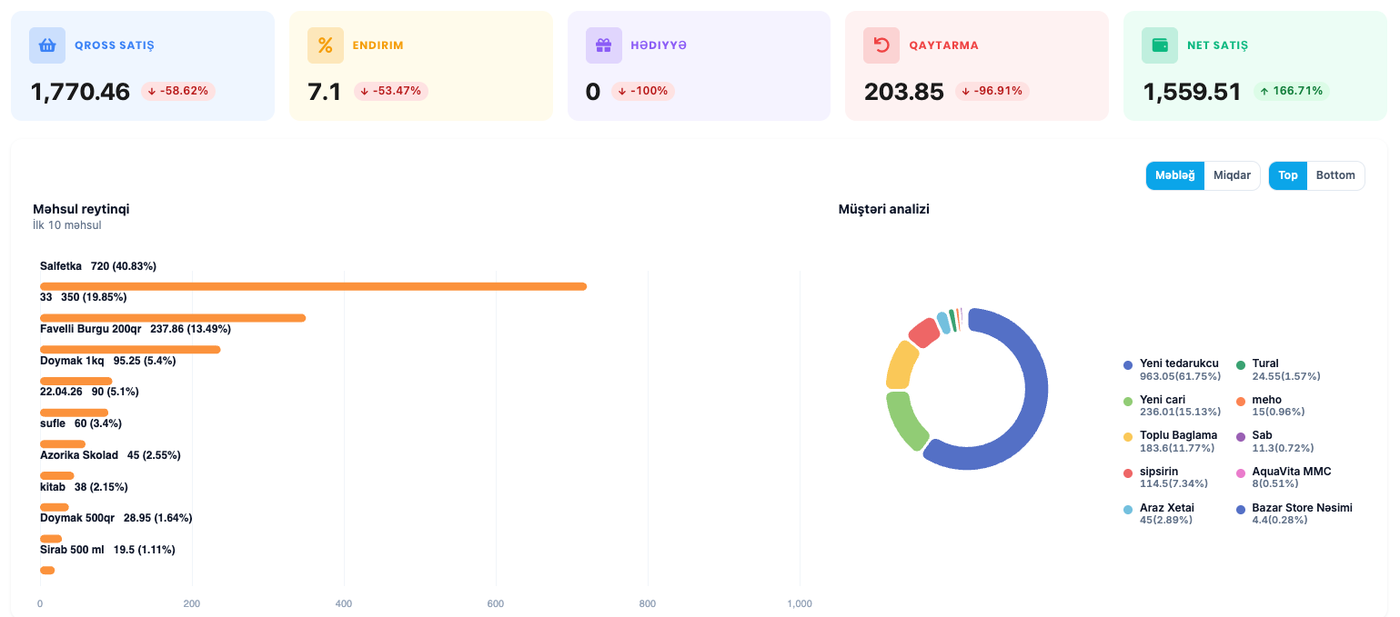Image resolution: width=1400 pixels, height=617 pixels.
Task: Click the Salfetka bar in product ranking
Action: point(313,287)
